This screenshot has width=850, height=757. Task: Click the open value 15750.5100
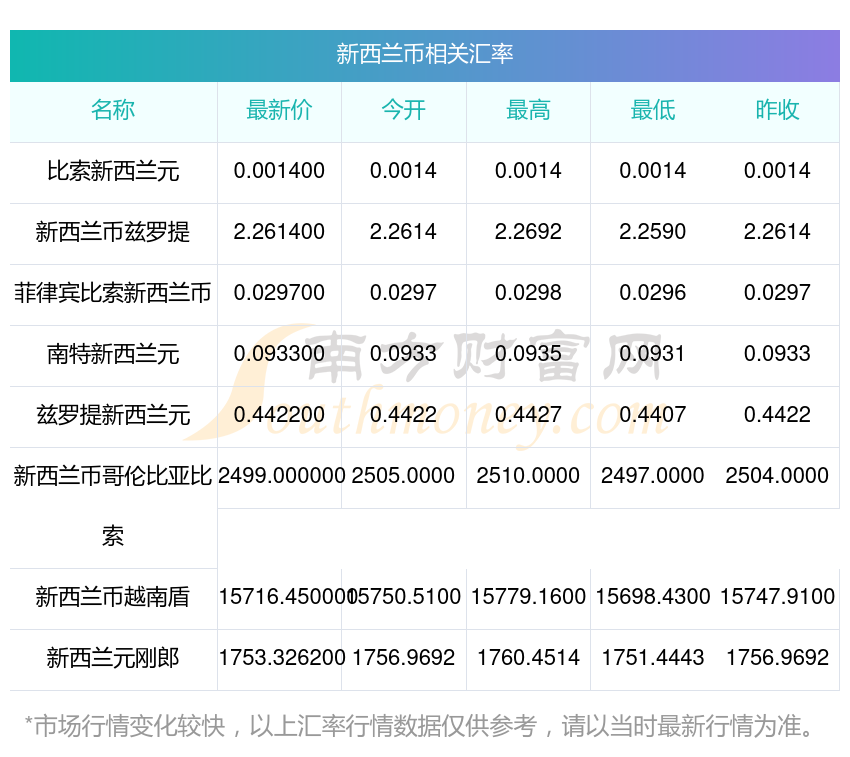[x=405, y=597]
